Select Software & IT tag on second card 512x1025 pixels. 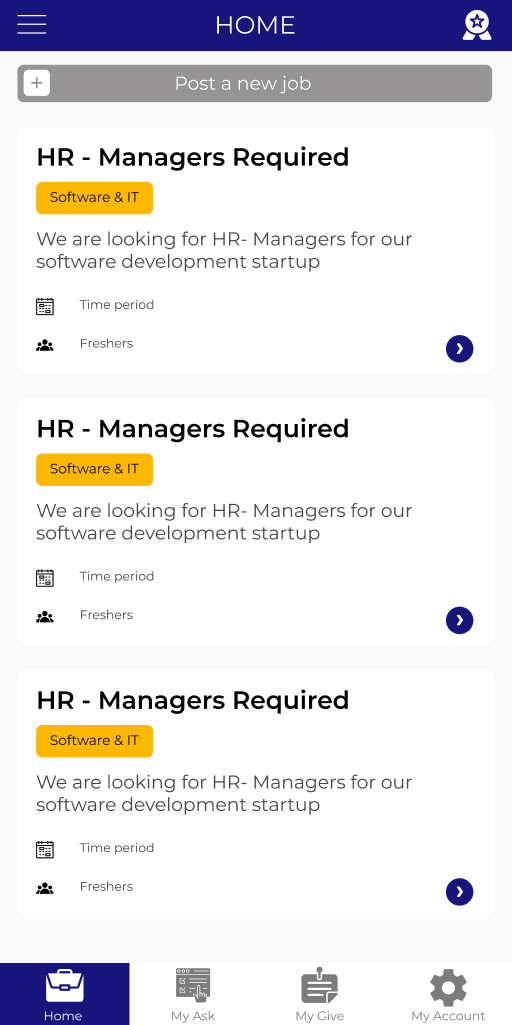pos(94,469)
